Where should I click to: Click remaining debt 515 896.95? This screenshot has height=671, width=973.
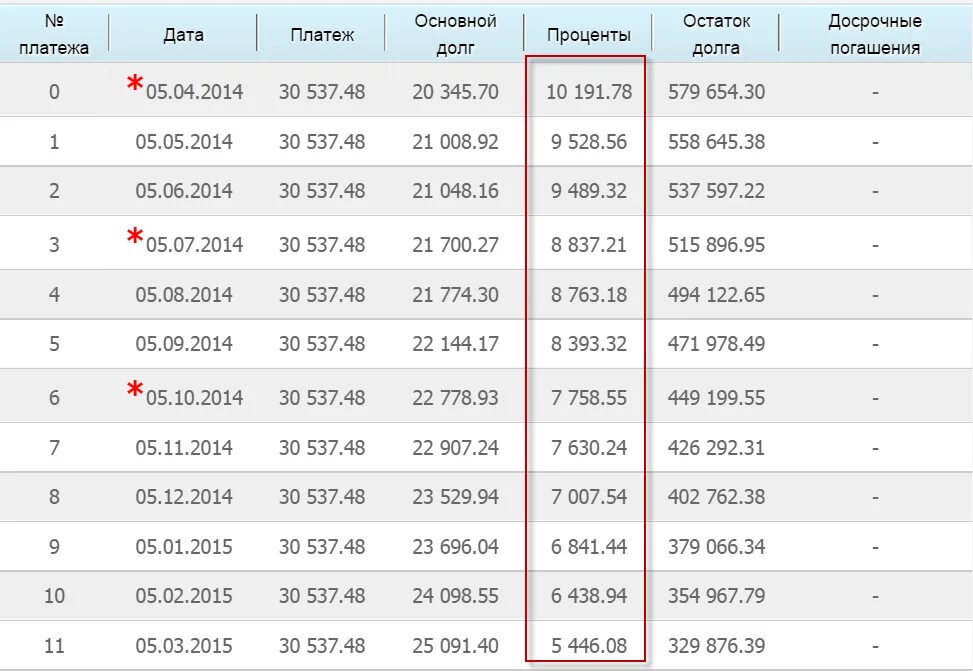[717, 245]
